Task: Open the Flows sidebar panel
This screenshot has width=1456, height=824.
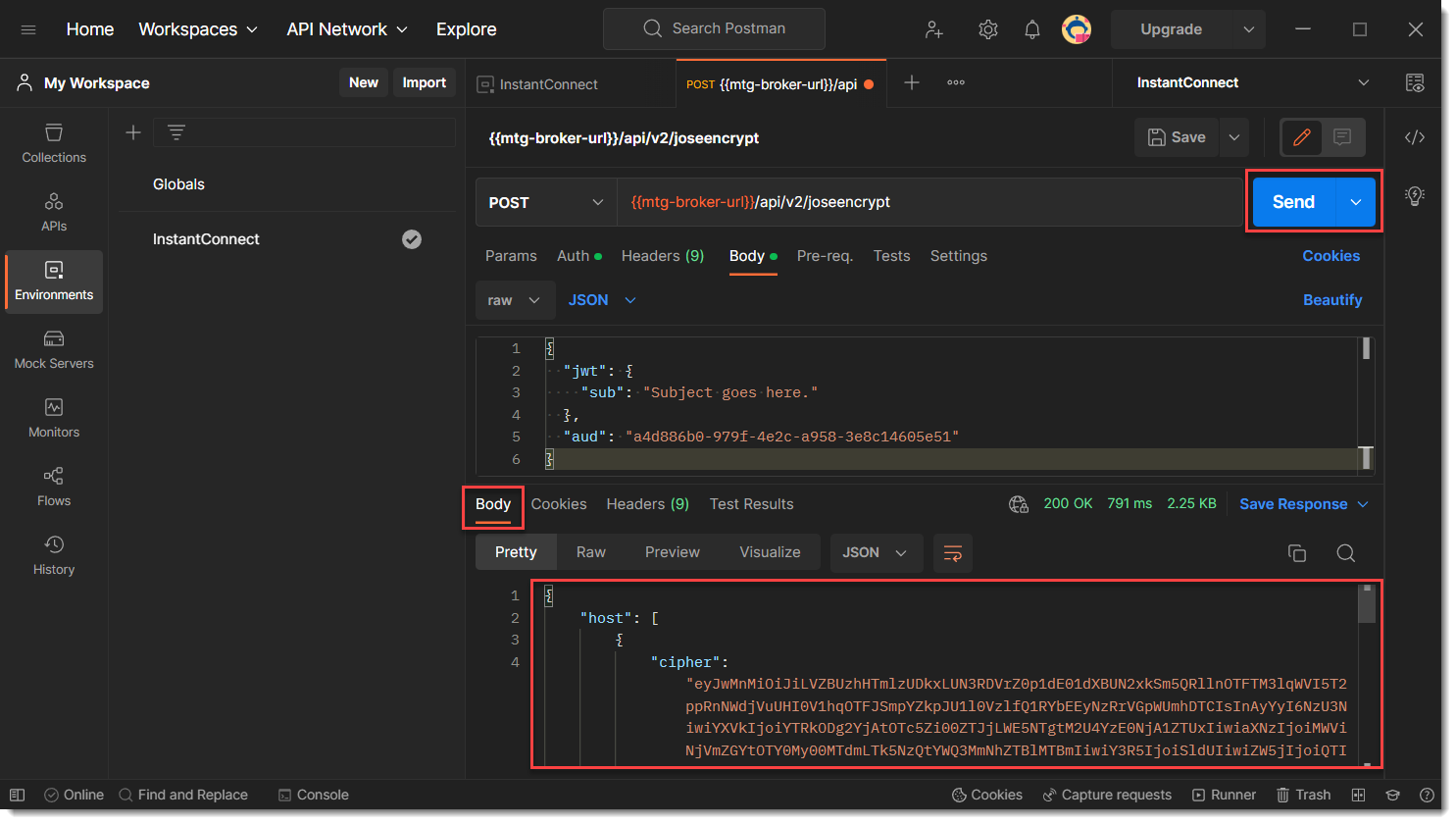Action: [54, 487]
